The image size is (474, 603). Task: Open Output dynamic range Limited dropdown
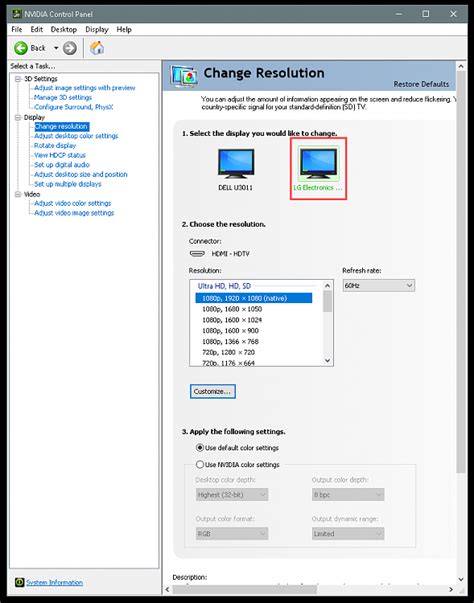[x=348, y=533]
